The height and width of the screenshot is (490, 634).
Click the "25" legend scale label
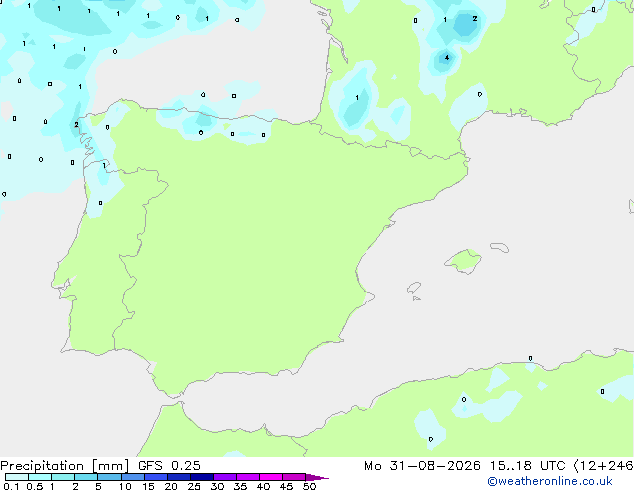[x=194, y=486]
